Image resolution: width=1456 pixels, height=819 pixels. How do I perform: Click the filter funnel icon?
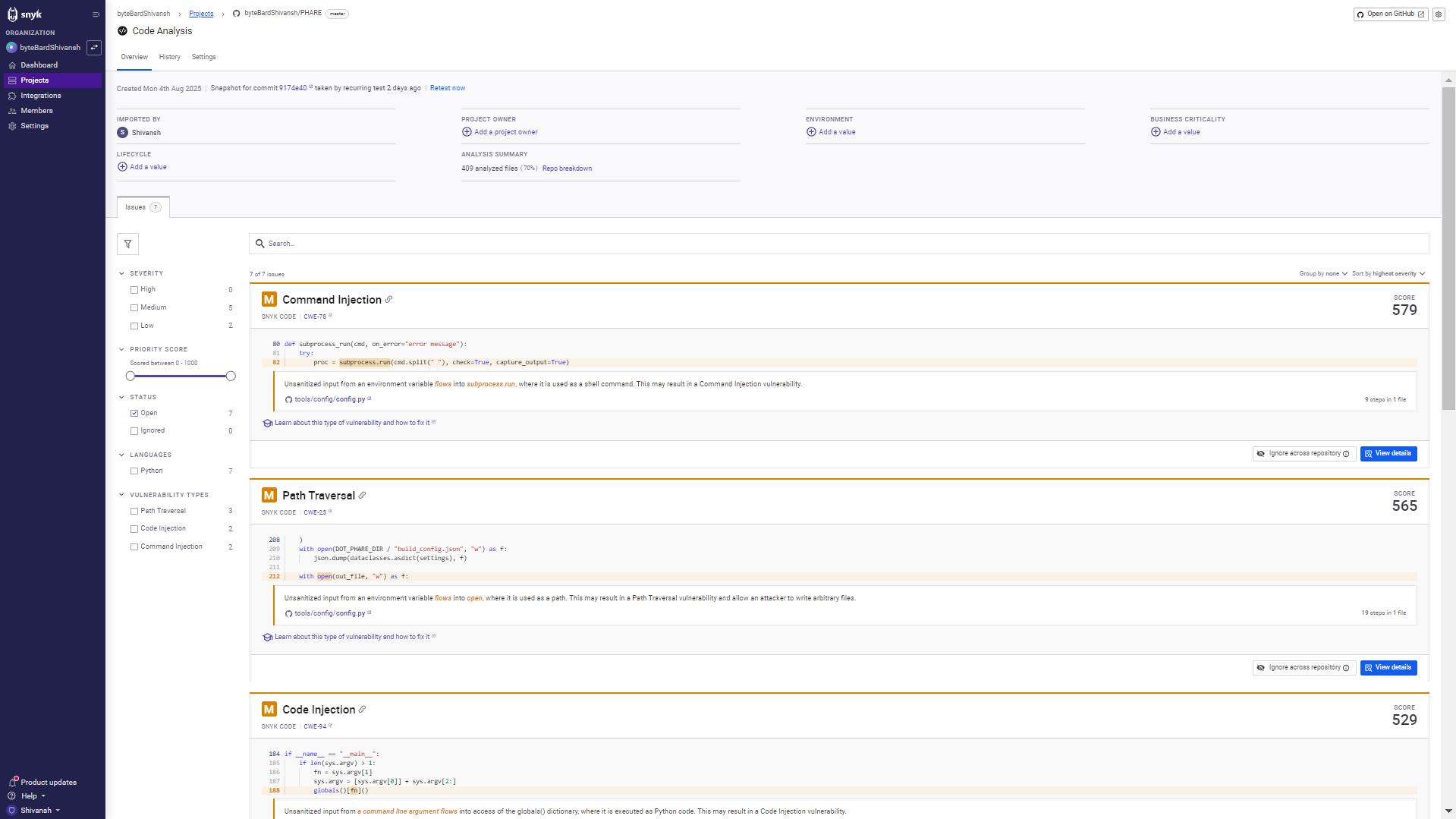[127, 244]
